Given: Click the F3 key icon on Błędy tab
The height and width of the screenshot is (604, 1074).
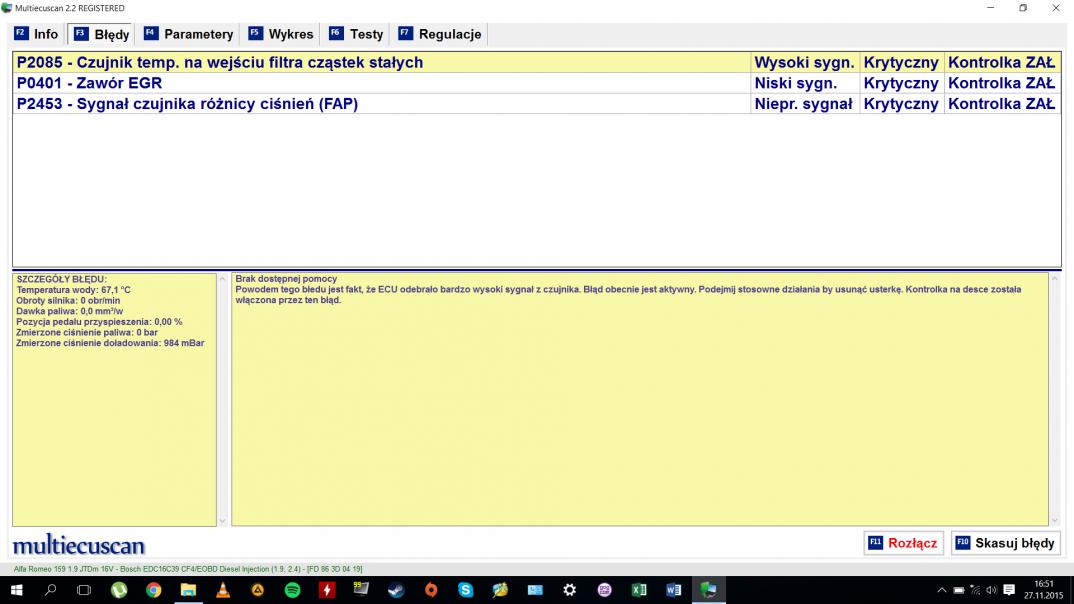Looking at the screenshot, I should 81,34.
